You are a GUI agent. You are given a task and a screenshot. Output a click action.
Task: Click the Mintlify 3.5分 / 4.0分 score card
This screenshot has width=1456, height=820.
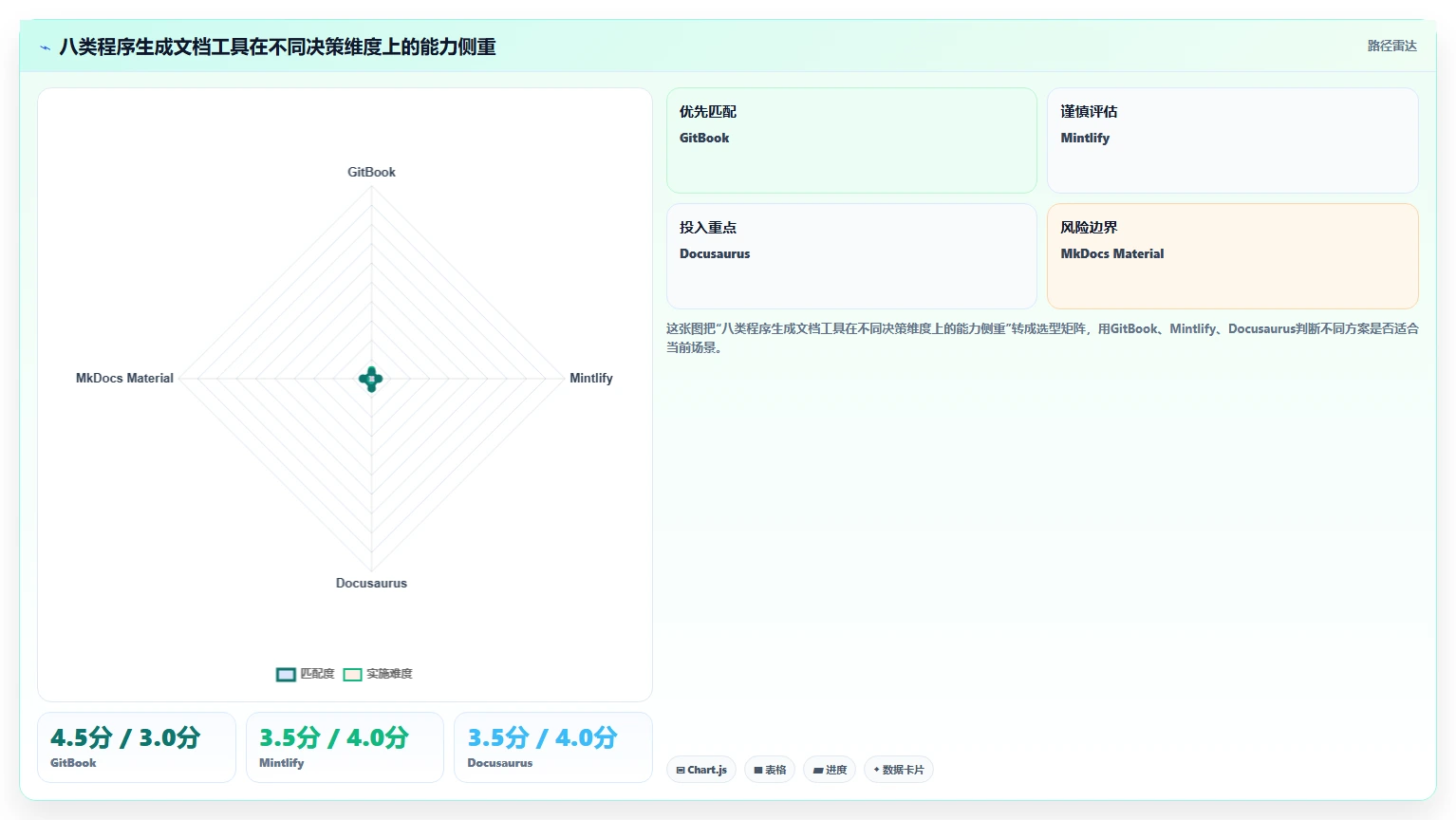point(345,748)
